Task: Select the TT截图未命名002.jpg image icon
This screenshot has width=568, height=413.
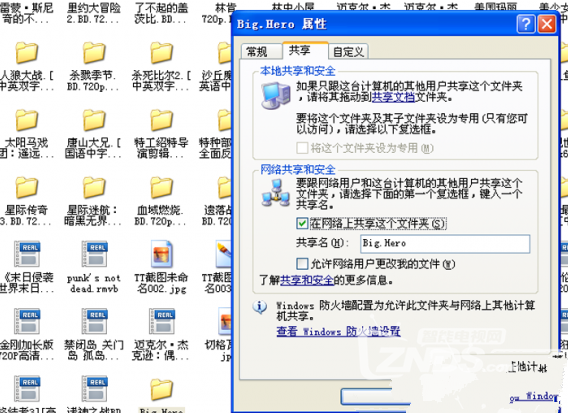Action: tap(161, 254)
